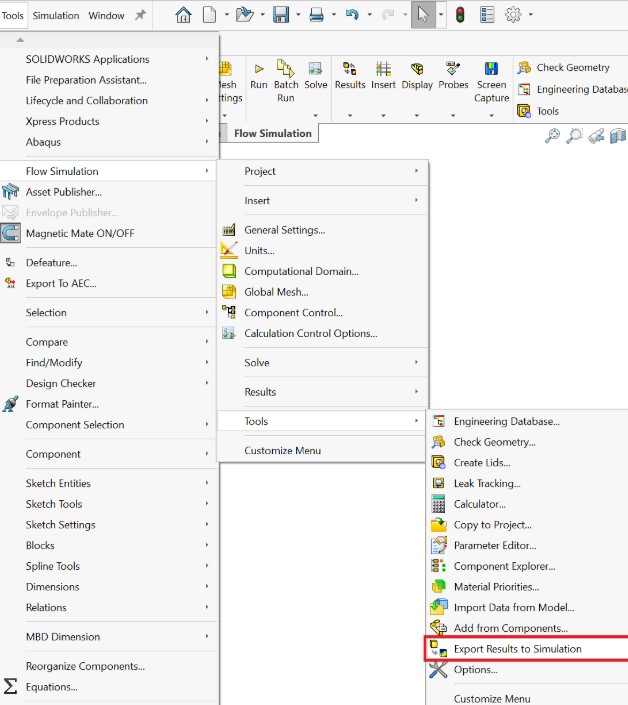Viewport: 628px width, 705px height.
Task: Click the Home icon in the top toolbar
Action: click(x=183, y=15)
